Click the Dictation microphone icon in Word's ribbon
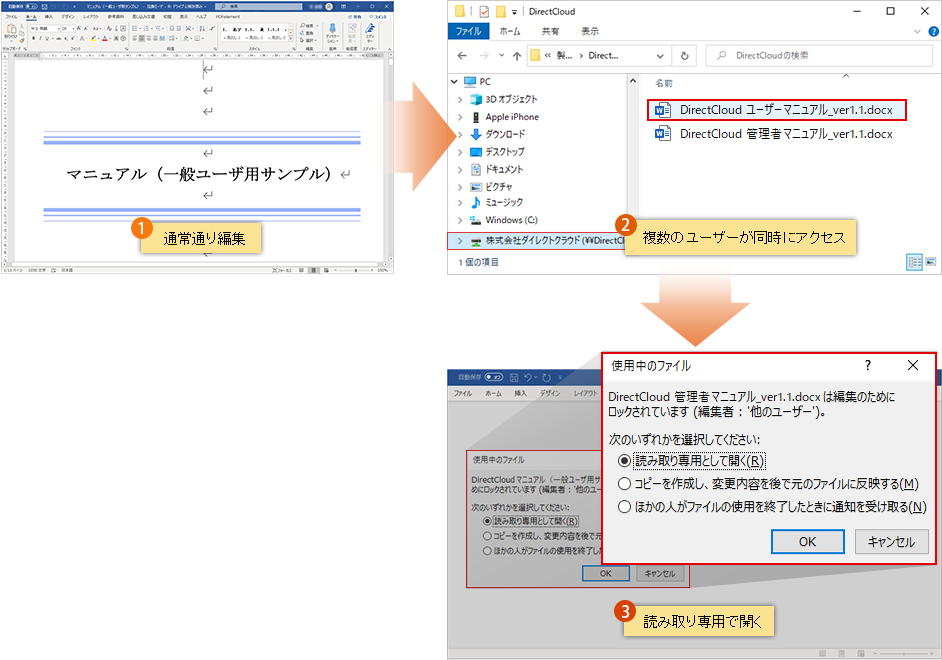 [x=332, y=28]
